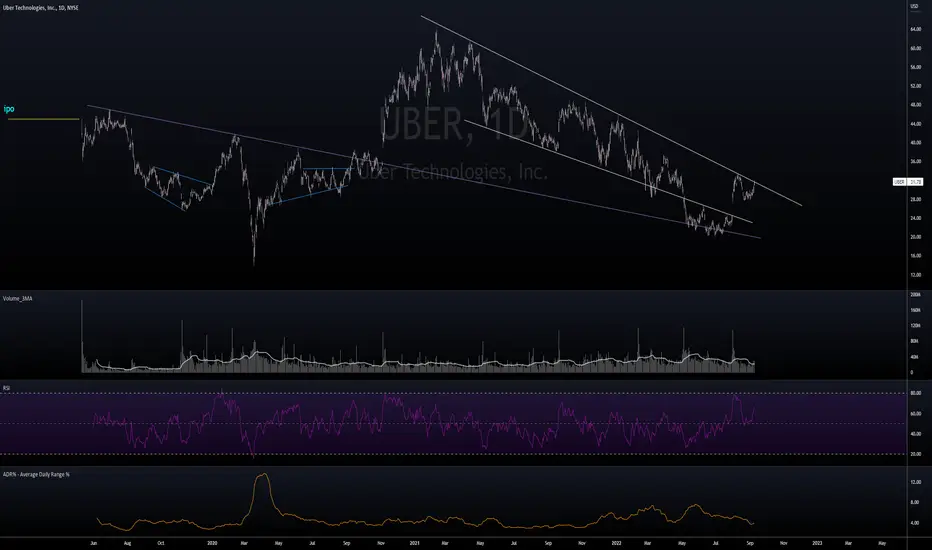This screenshot has height=550, width=932.
Task: Click the UBER current price label on the price axis
Action: (x=908, y=182)
